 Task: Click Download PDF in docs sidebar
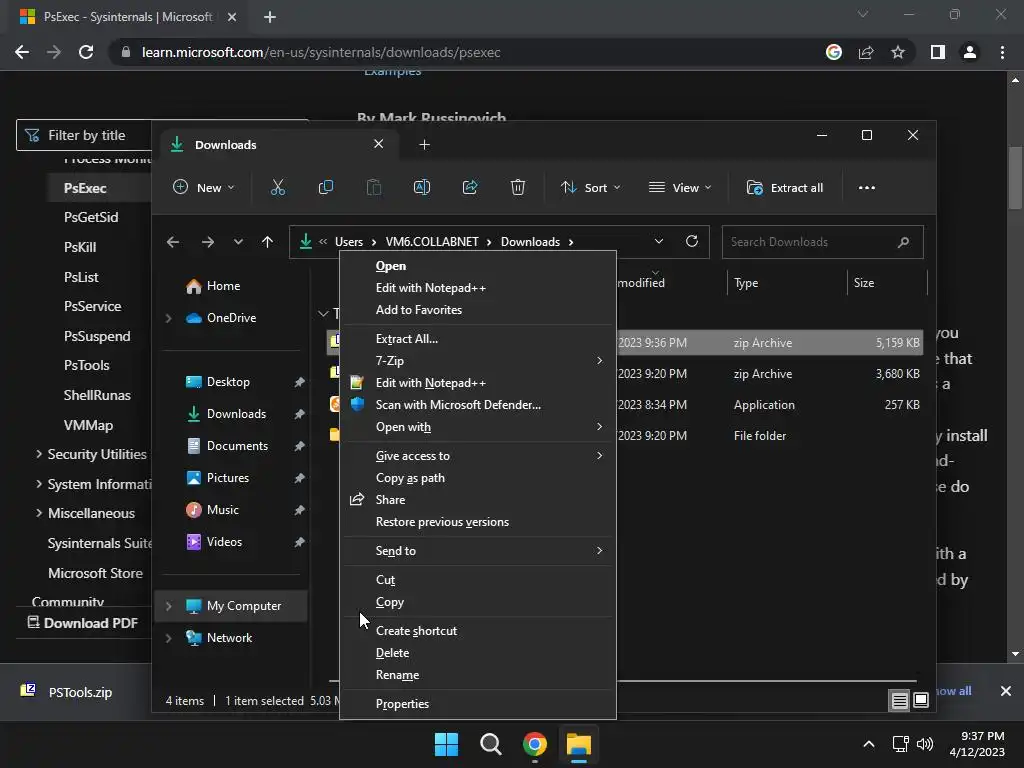coord(82,623)
